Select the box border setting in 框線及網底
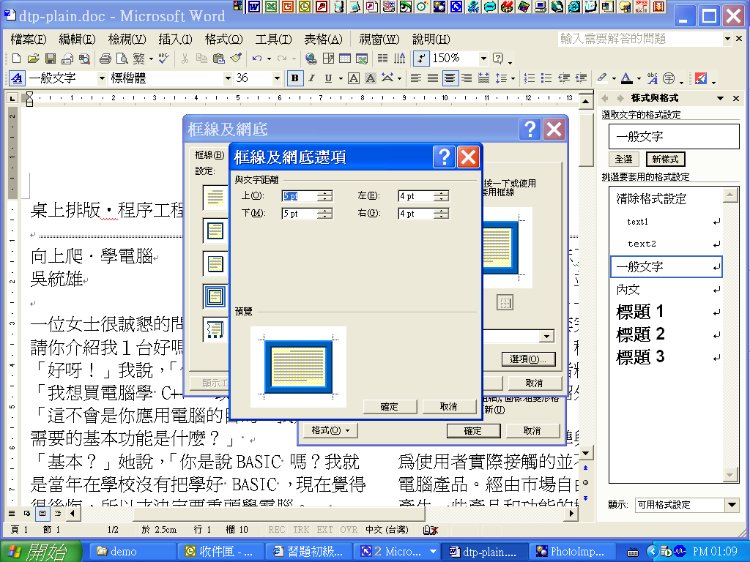Image resolution: width=750 pixels, height=562 pixels. (215, 231)
